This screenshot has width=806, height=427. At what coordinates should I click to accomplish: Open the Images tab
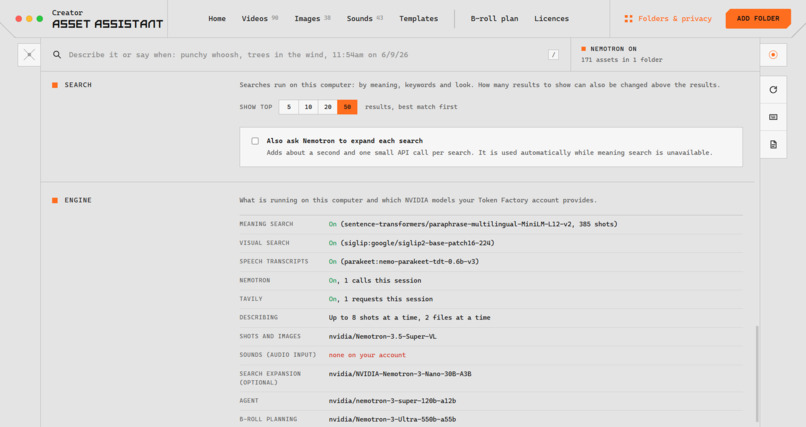pyautogui.click(x=312, y=18)
